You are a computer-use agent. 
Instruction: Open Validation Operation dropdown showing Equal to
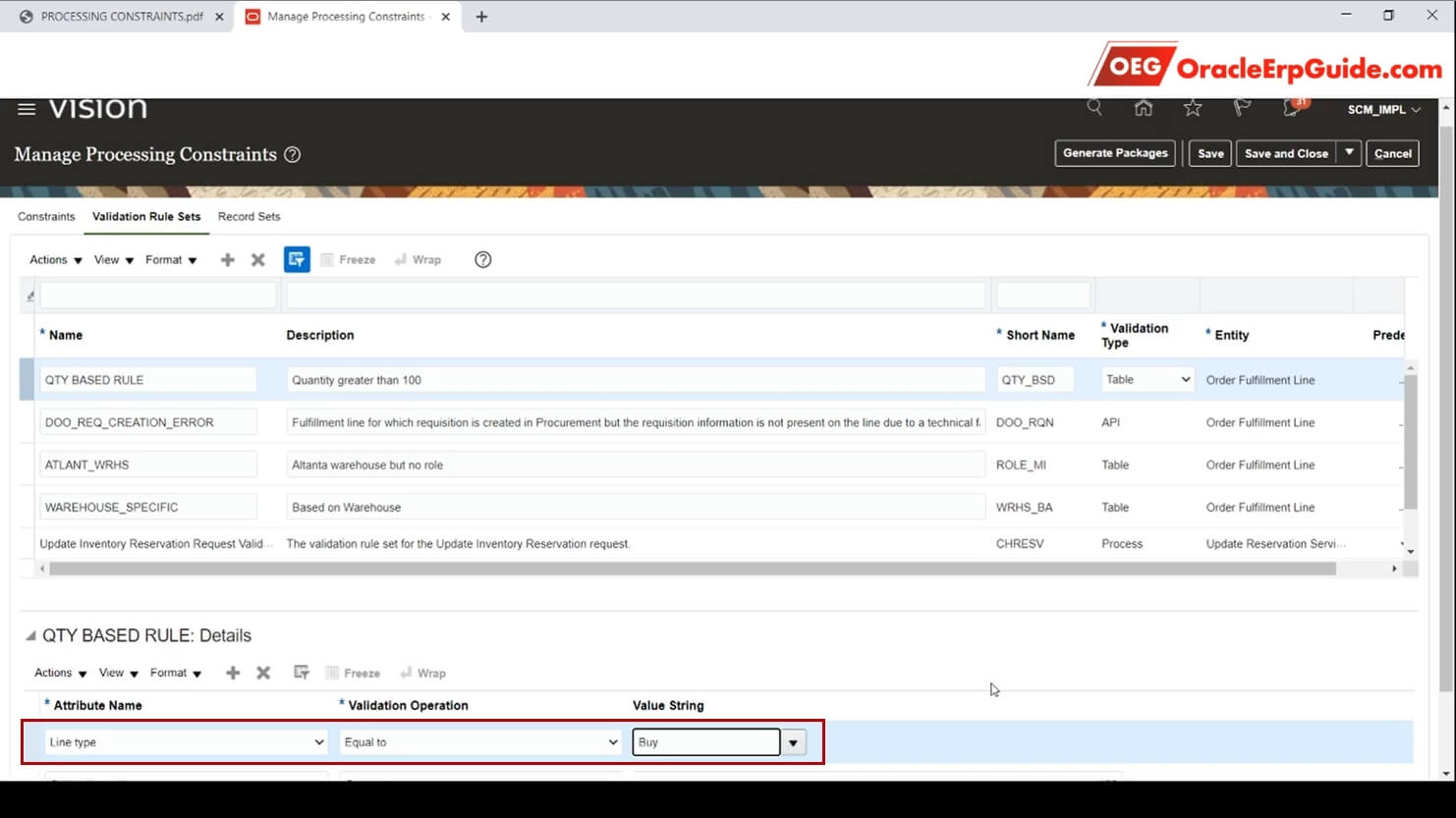point(480,742)
